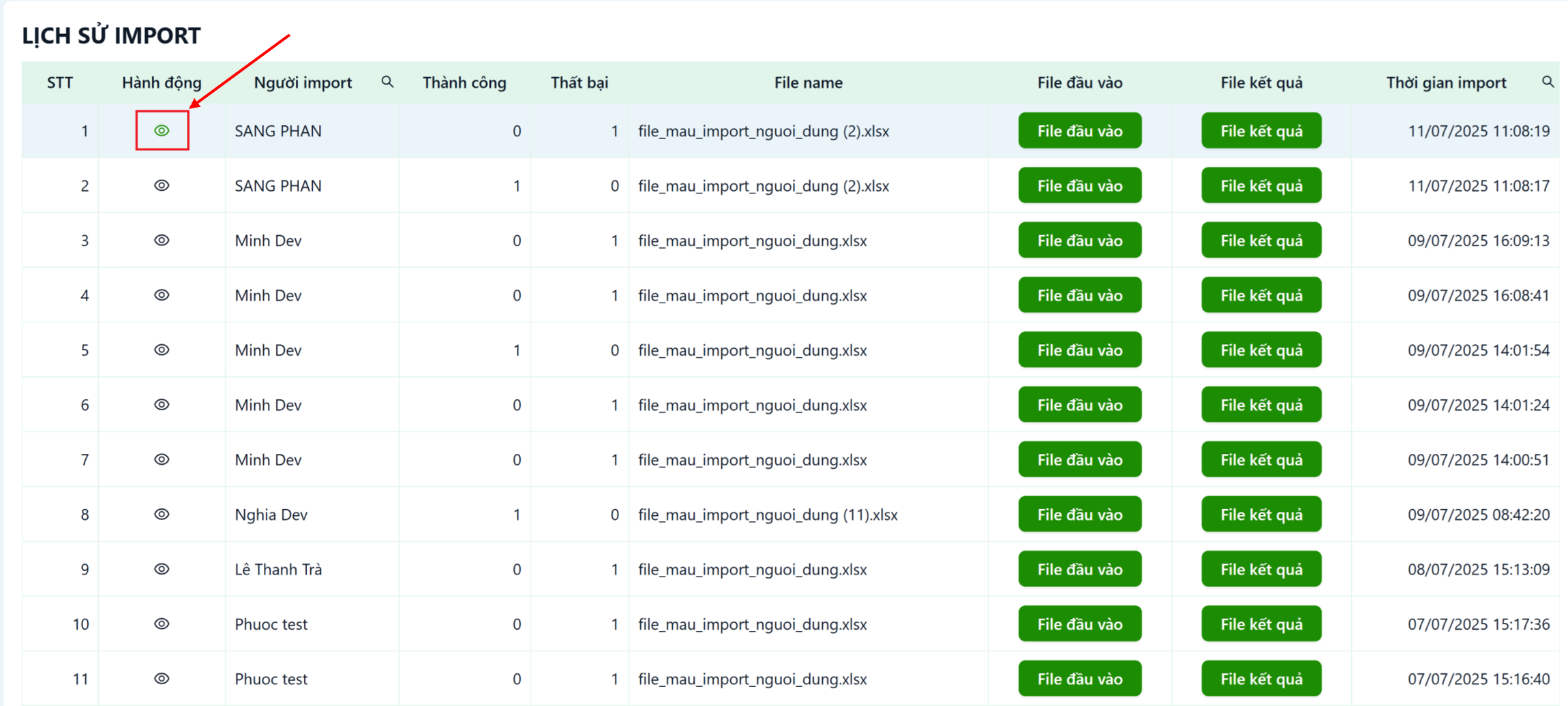The image size is (1568, 706).
Task: Click the Thành công column header
Action: (464, 82)
